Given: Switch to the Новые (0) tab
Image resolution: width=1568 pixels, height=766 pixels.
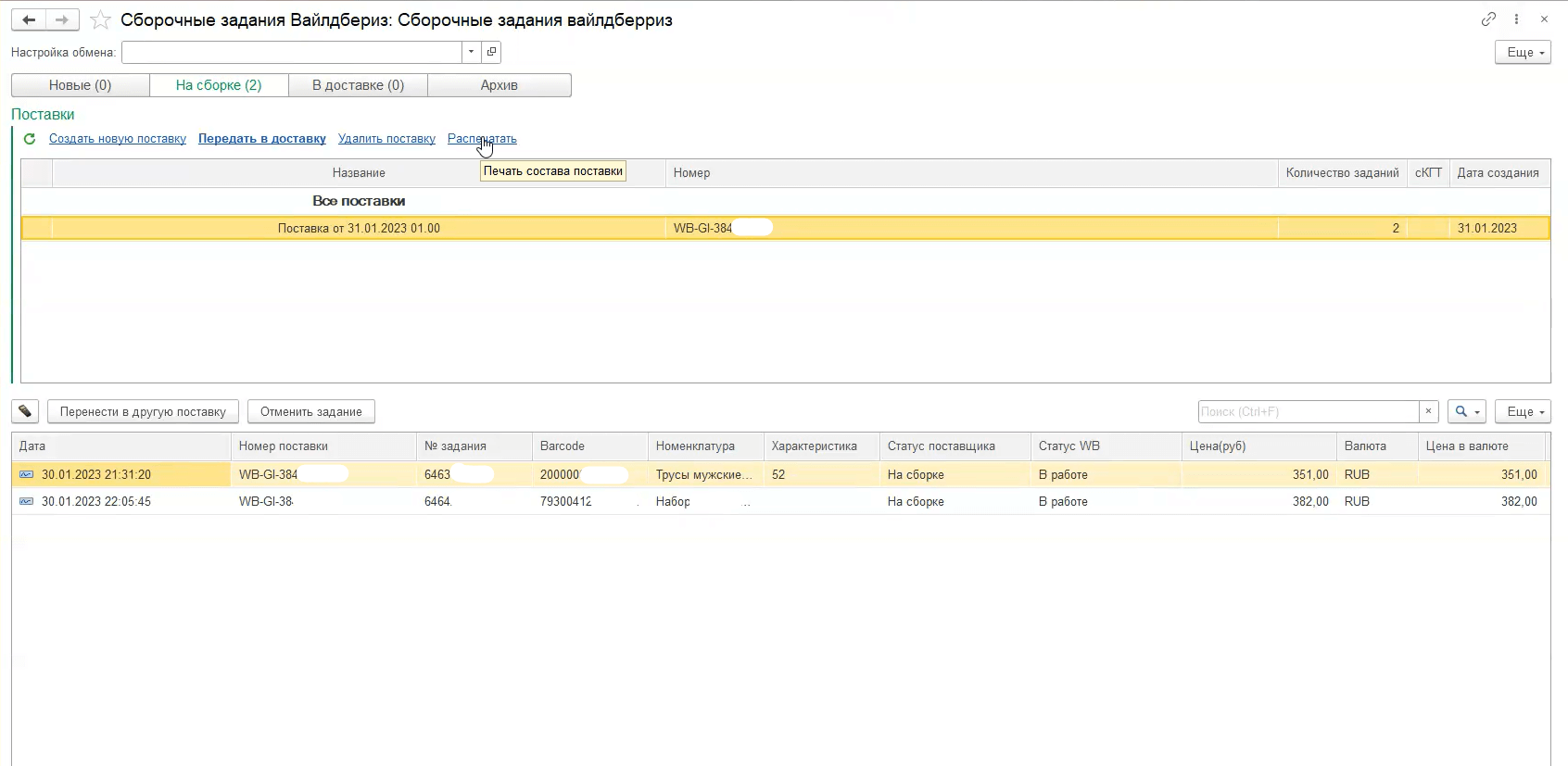Looking at the screenshot, I should click(81, 85).
